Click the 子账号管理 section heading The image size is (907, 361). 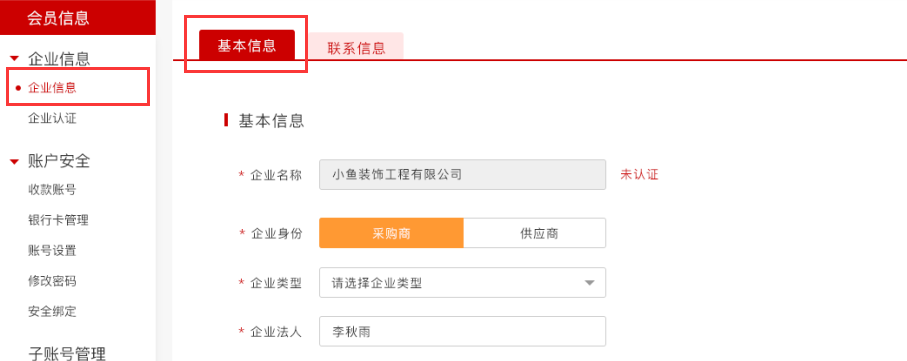coord(67,353)
